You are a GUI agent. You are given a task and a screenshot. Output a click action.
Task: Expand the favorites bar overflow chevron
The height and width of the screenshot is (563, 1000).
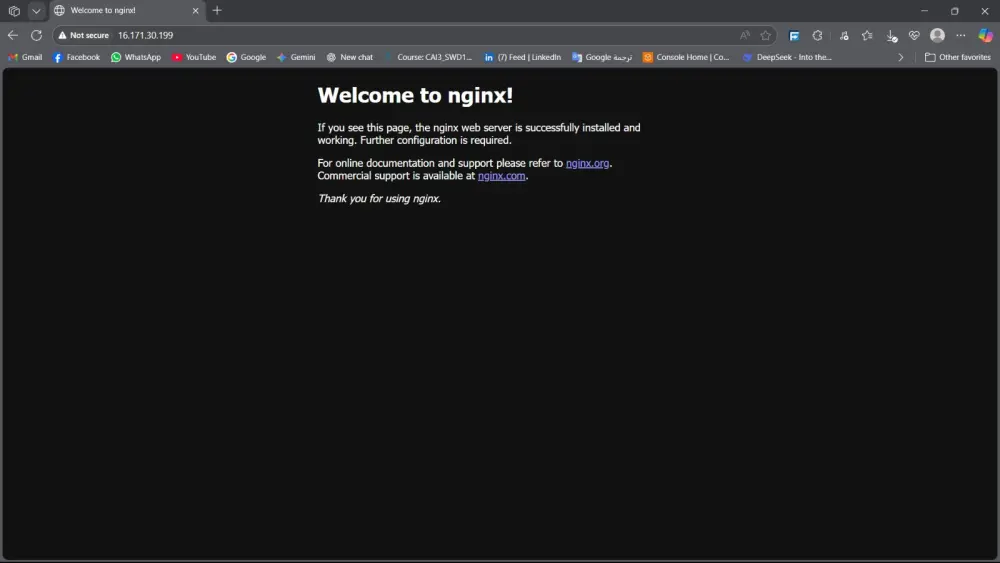point(901,57)
